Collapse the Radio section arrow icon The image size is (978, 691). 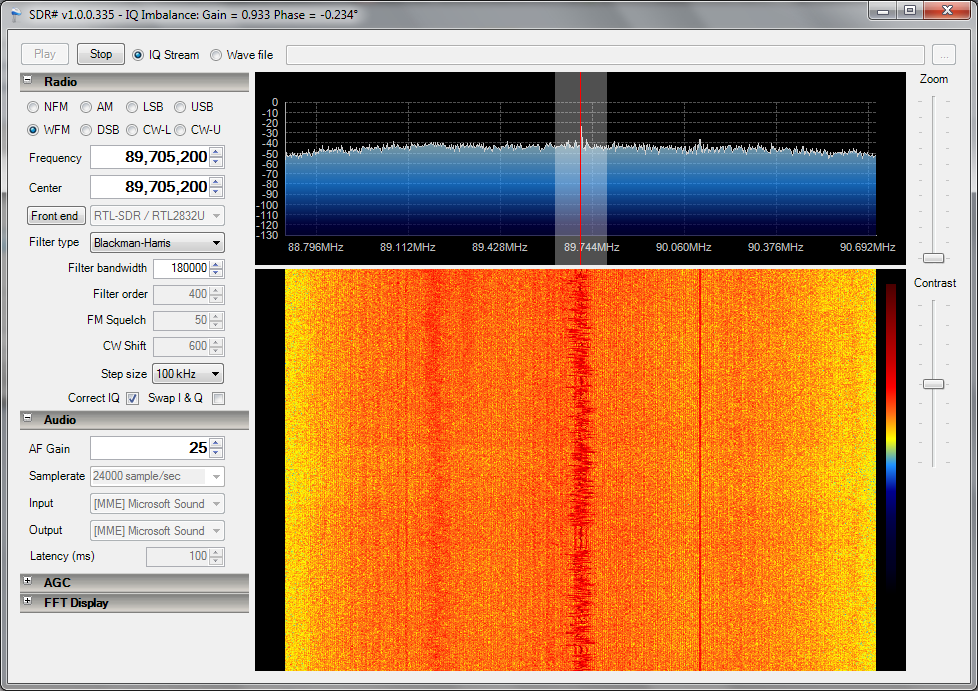(x=28, y=82)
